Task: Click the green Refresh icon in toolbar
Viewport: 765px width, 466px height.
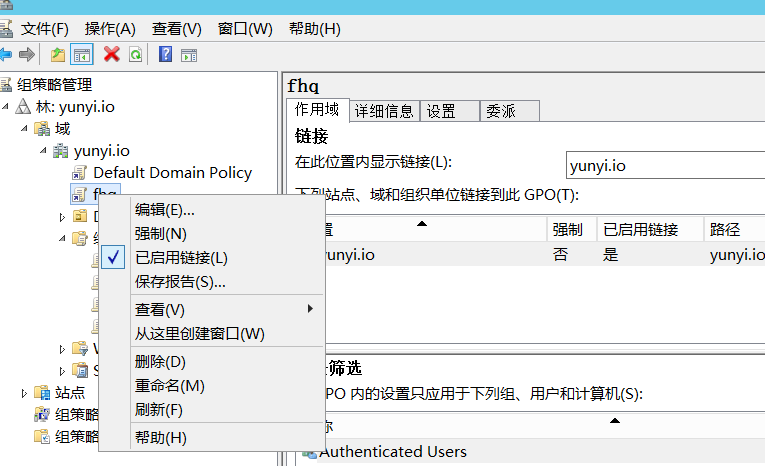Action: (134, 54)
